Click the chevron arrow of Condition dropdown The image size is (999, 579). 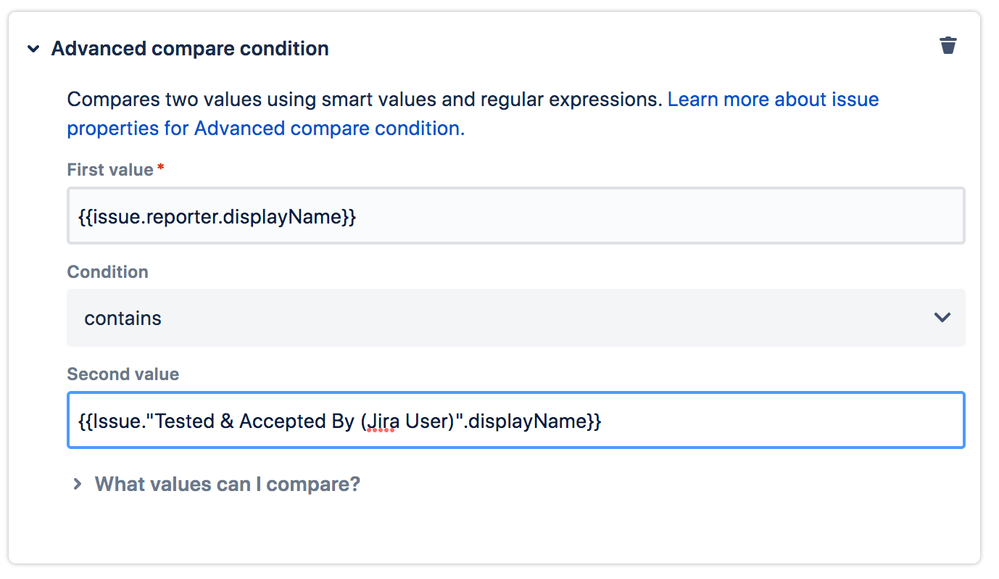pyautogui.click(x=942, y=317)
